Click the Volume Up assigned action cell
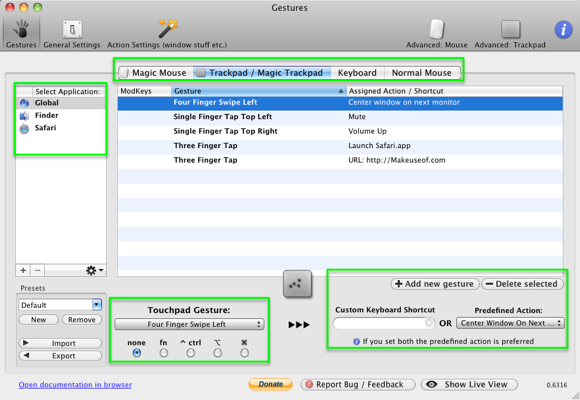Image resolution: width=580 pixels, height=400 pixels. coord(367,131)
